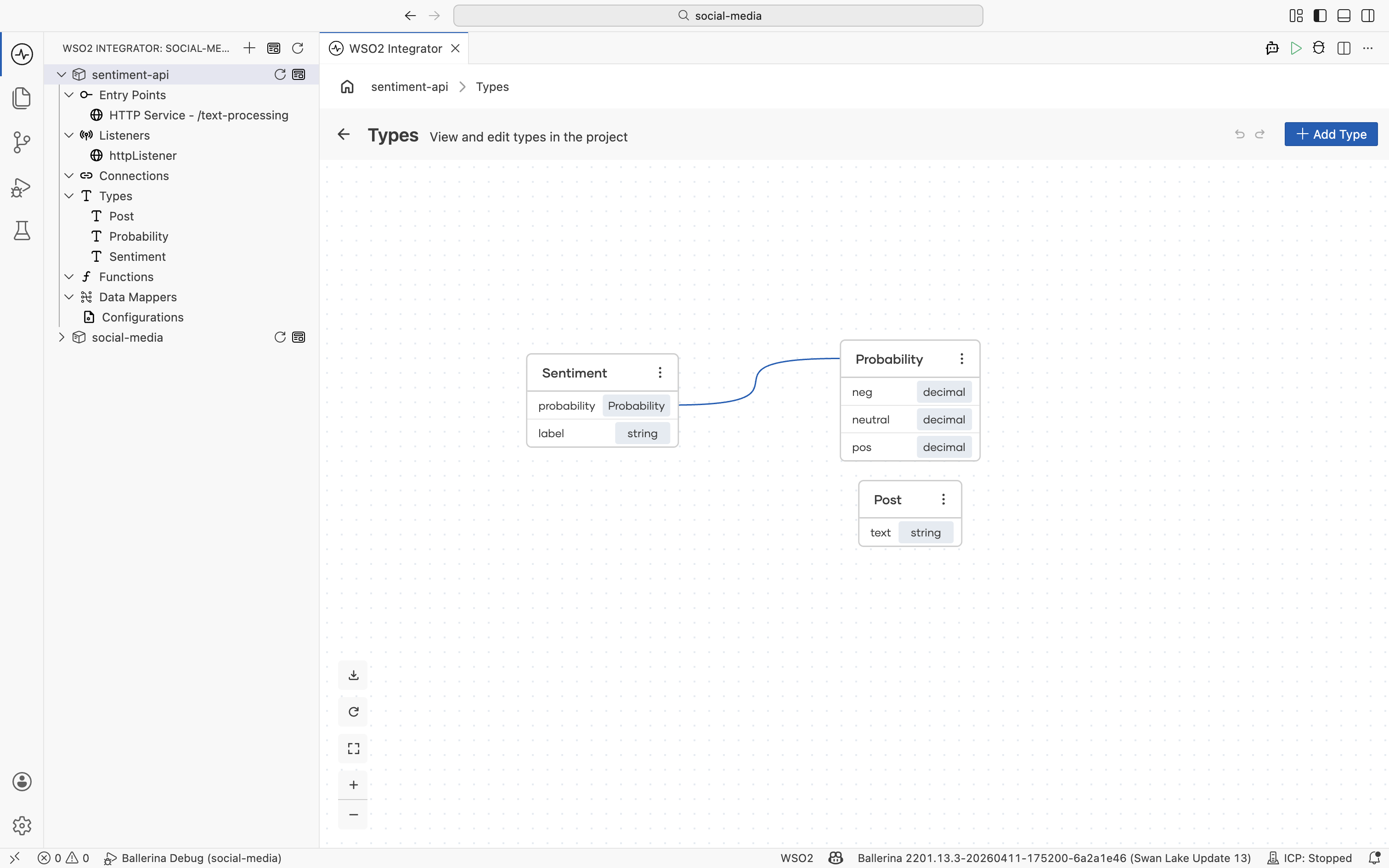The height and width of the screenshot is (868, 1389).
Task: Zoom in on the type diagram
Action: [353, 785]
